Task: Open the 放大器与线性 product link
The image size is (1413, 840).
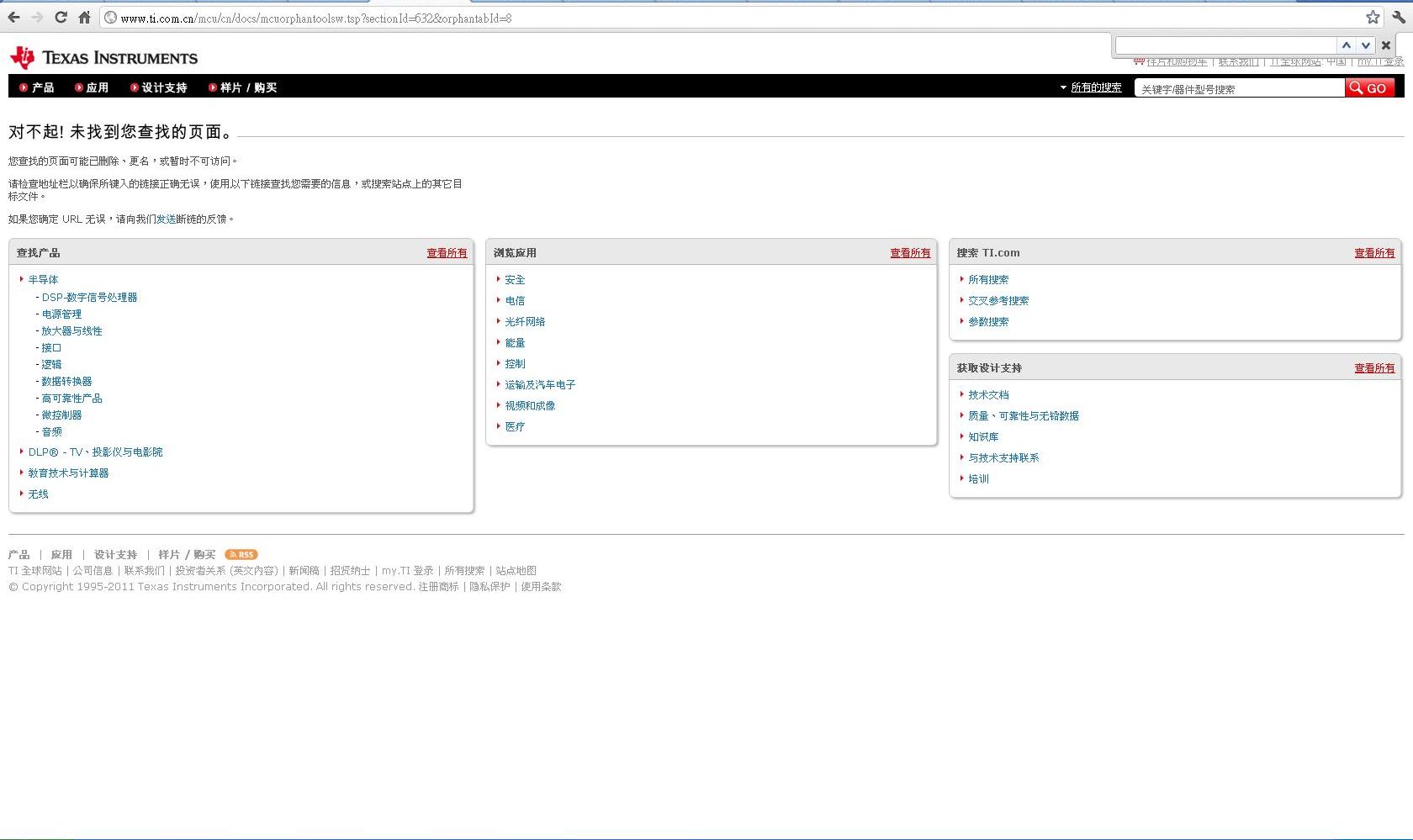Action: [x=71, y=331]
